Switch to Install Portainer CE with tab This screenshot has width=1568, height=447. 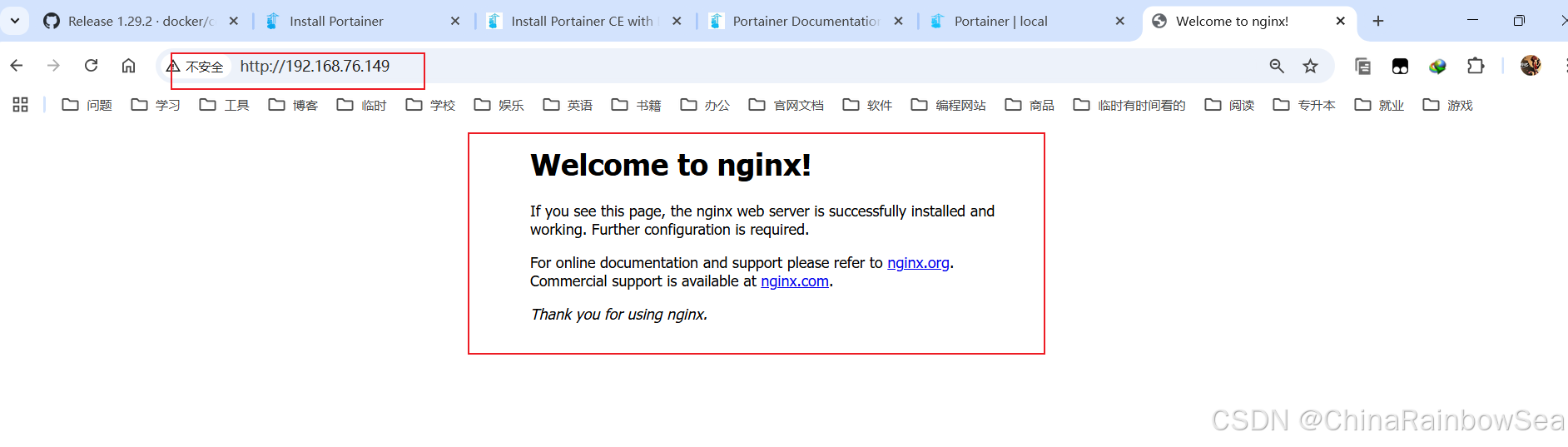click(x=584, y=22)
